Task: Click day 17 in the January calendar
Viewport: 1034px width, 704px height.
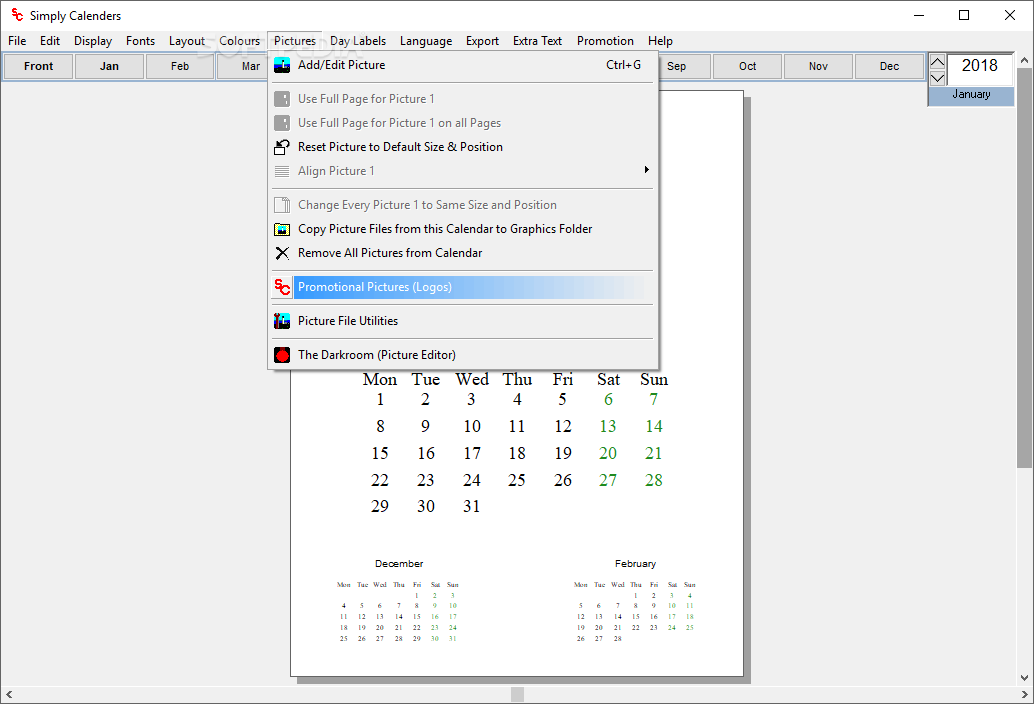Action: (471, 454)
